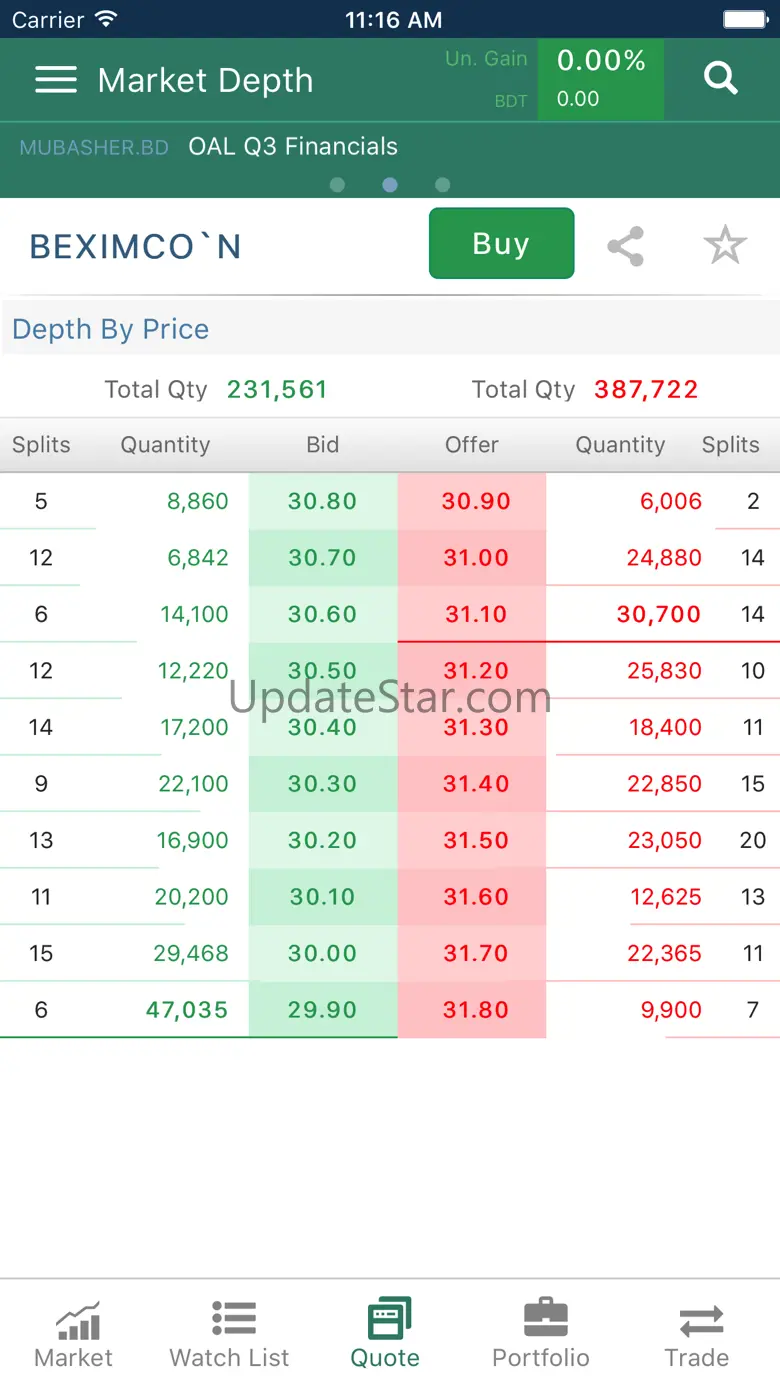Add BEXIMCO to favorites star

[x=725, y=246]
